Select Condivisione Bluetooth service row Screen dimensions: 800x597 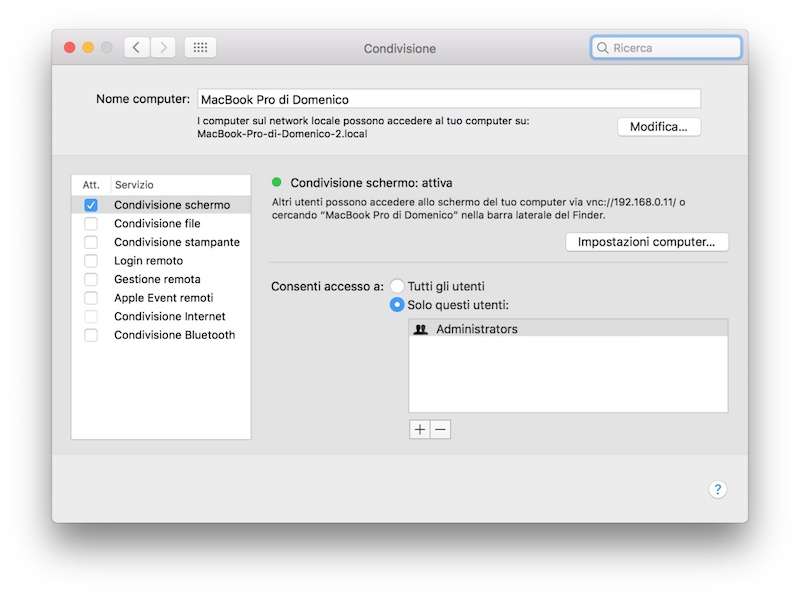pyautogui.click(x=161, y=335)
